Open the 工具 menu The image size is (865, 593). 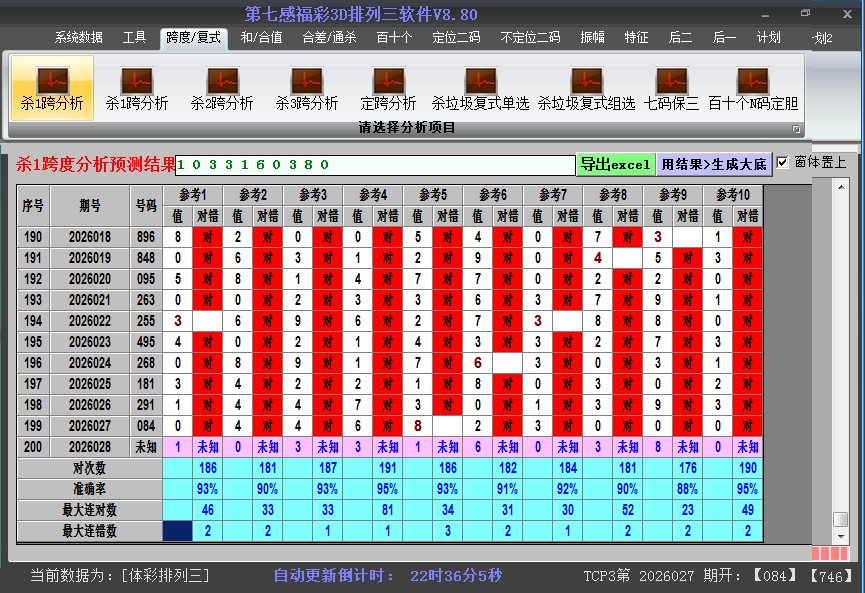coord(134,37)
